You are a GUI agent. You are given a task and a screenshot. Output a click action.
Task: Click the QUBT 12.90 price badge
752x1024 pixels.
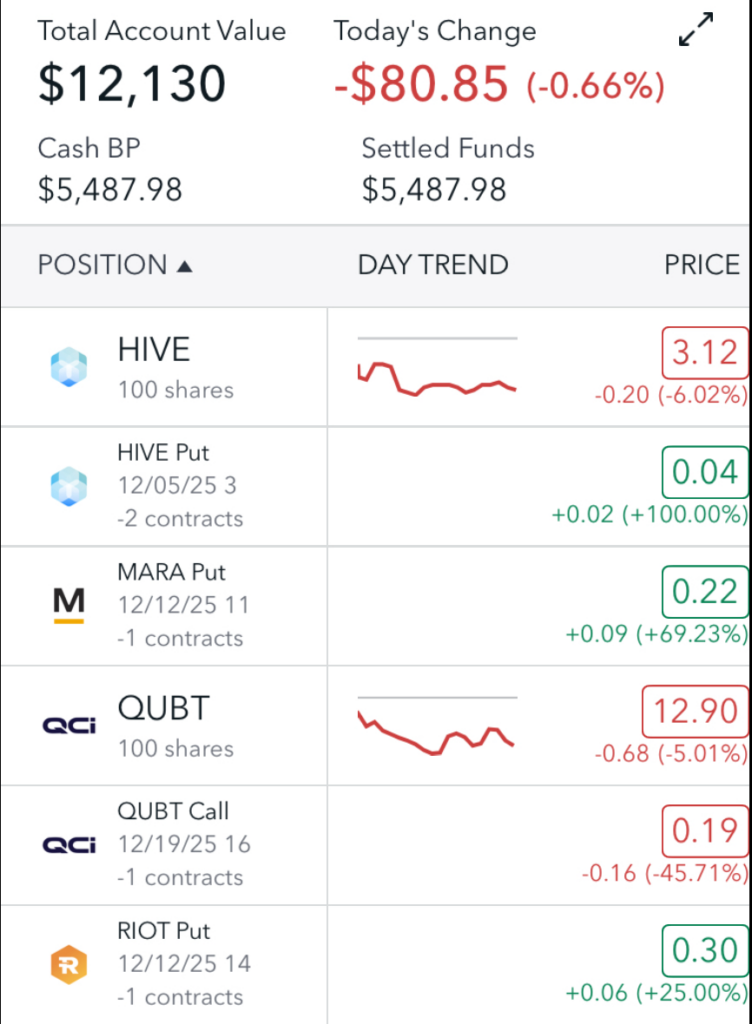point(695,712)
